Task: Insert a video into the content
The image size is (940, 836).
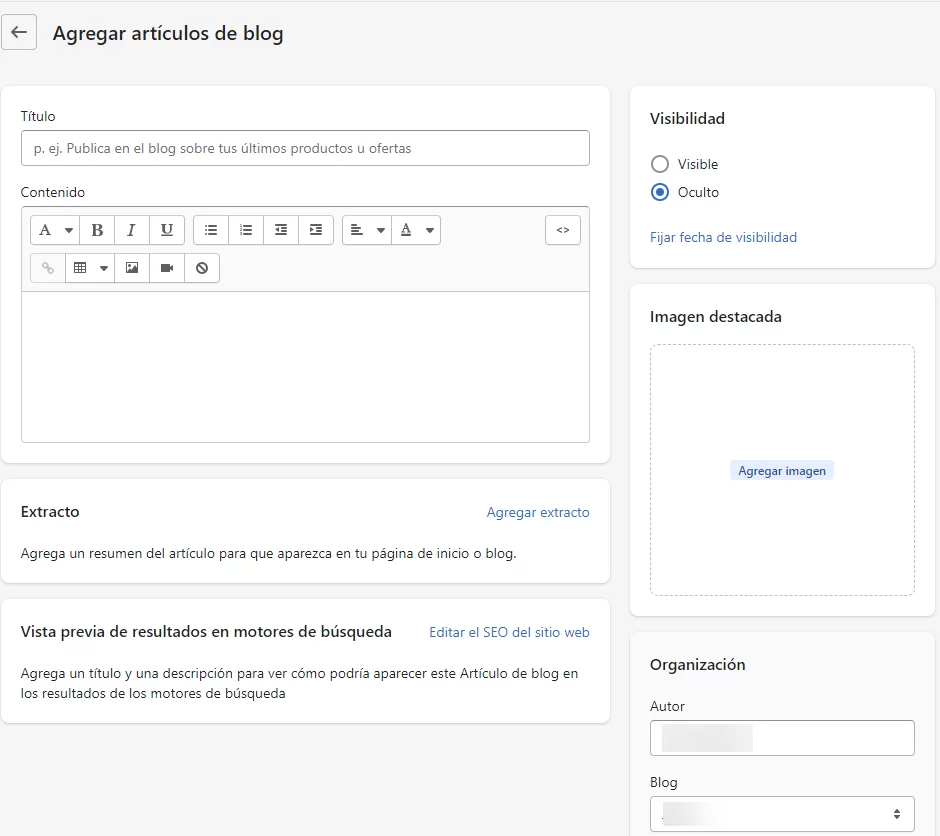Action: point(167,268)
